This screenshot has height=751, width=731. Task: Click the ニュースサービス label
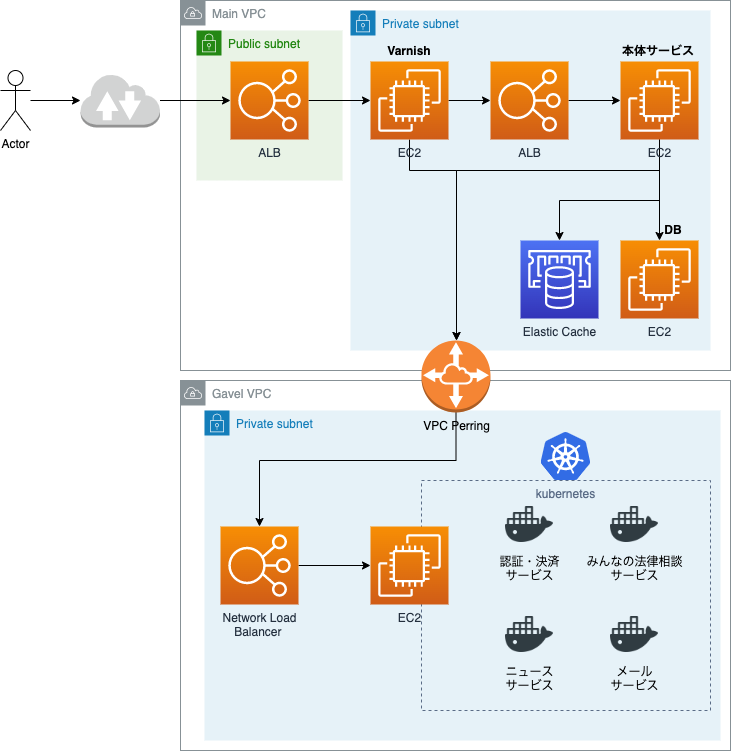click(x=529, y=678)
